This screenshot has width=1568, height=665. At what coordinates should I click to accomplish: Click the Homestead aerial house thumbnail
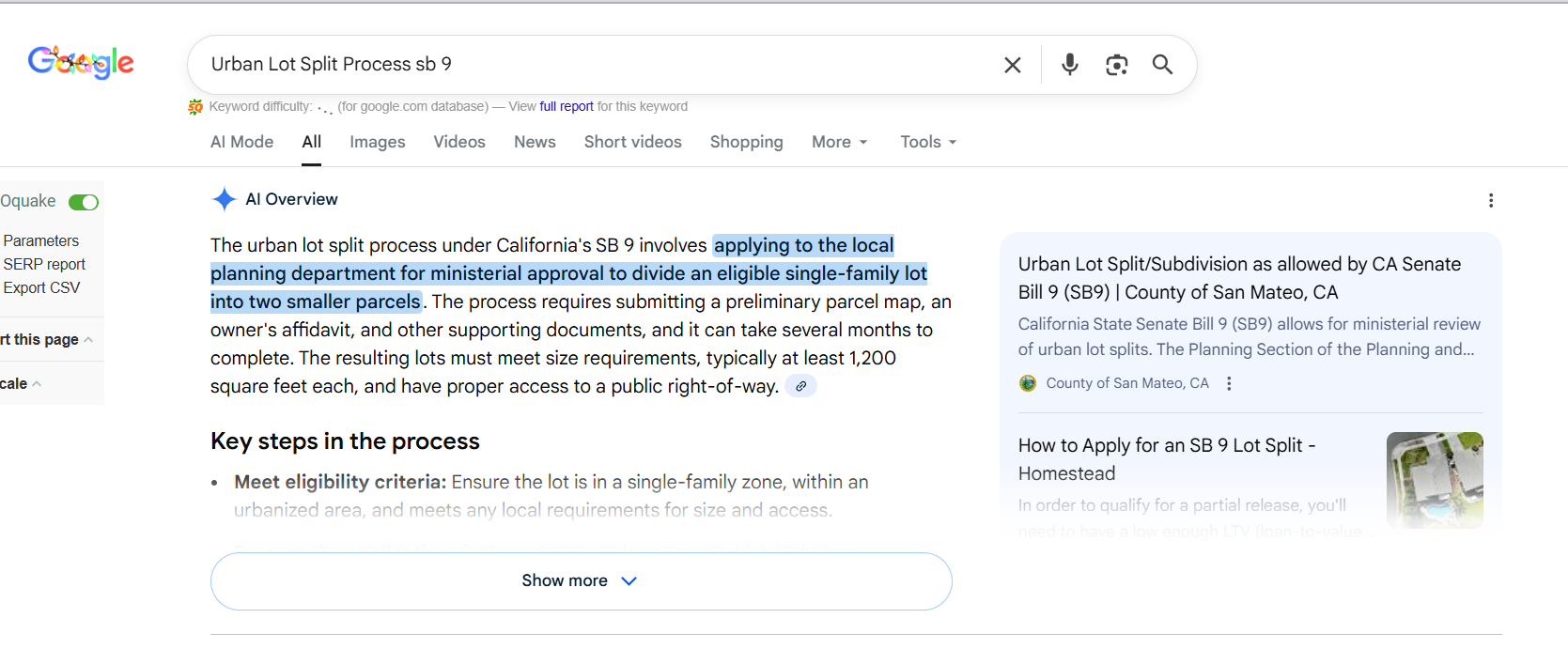coord(1434,479)
